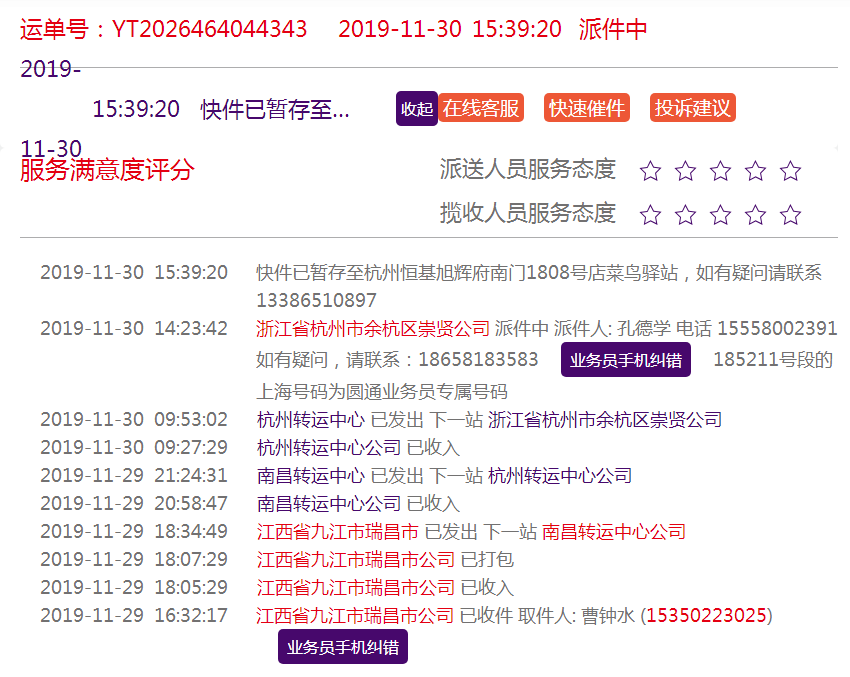
Task: Open 江西省九江市瑞昌市公司 link in 16:32:17 row
Action: [x=356, y=616]
